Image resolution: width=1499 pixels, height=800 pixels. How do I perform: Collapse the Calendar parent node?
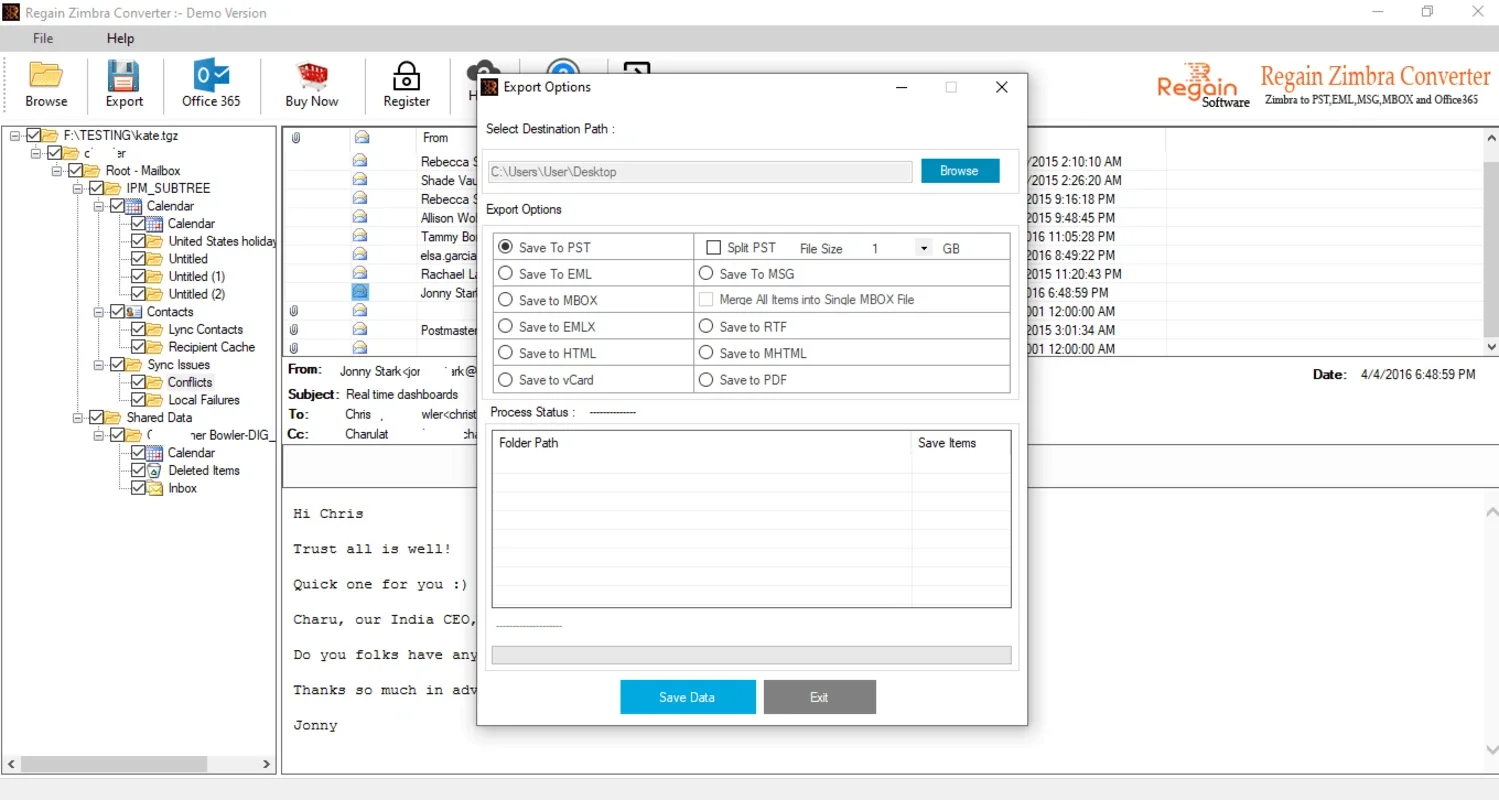click(x=99, y=206)
